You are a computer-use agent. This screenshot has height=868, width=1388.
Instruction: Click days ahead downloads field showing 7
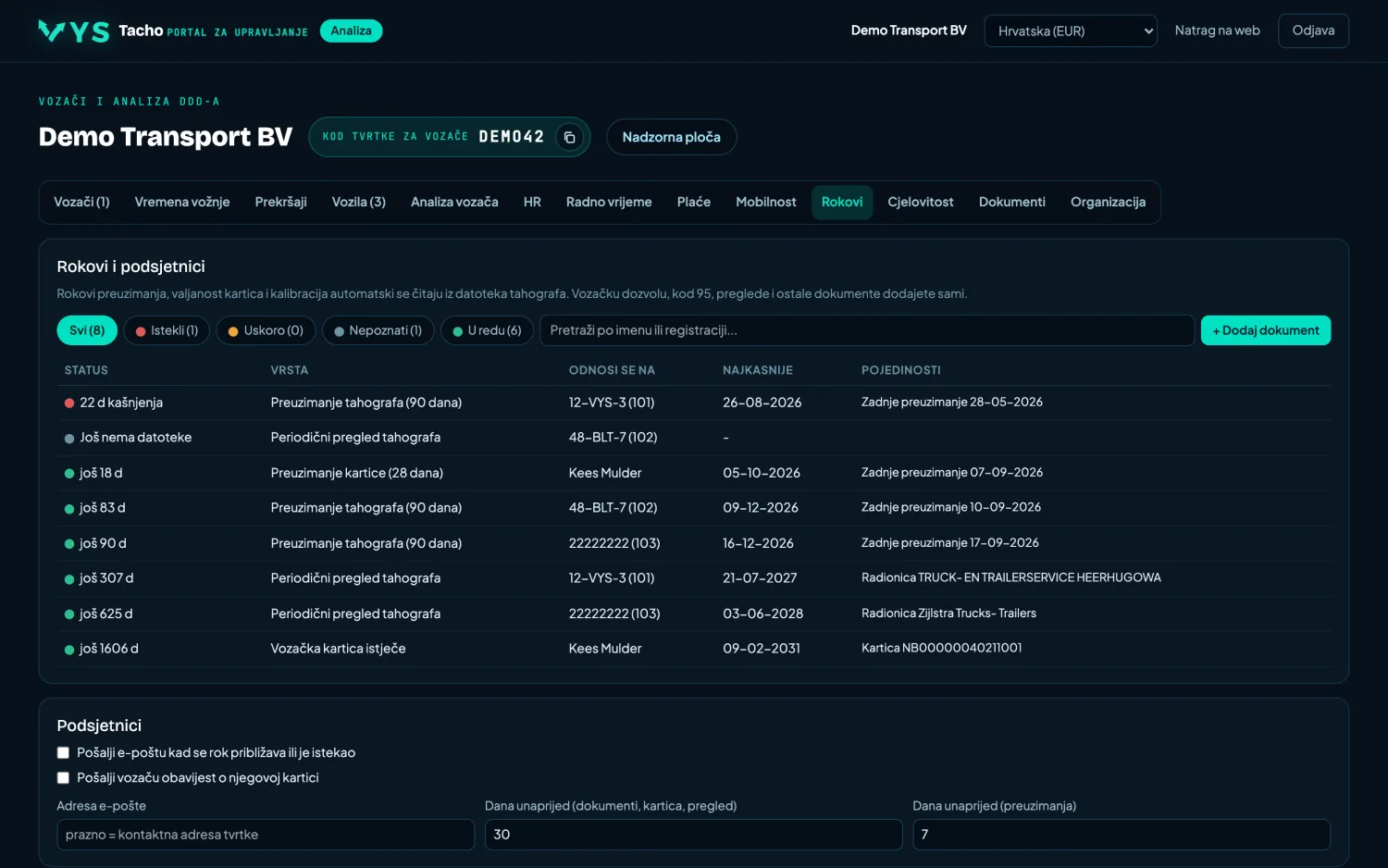coord(1122,835)
